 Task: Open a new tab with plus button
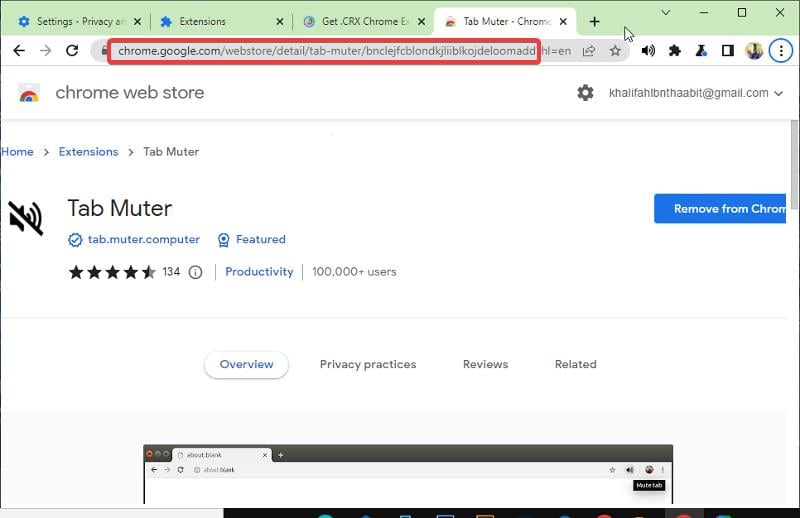coord(594,21)
